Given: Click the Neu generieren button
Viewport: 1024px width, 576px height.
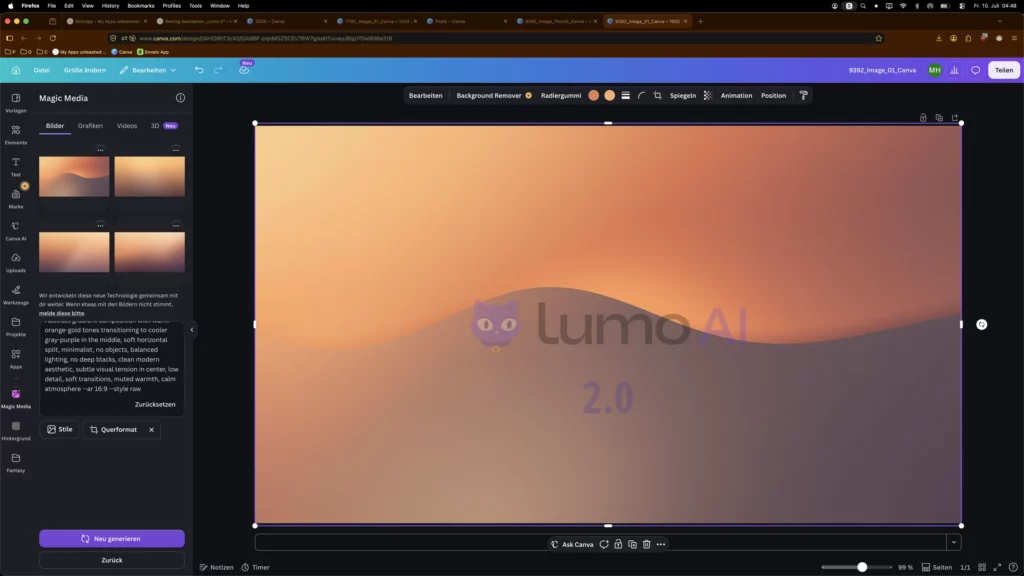Looking at the screenshot, I should (112, 539).
